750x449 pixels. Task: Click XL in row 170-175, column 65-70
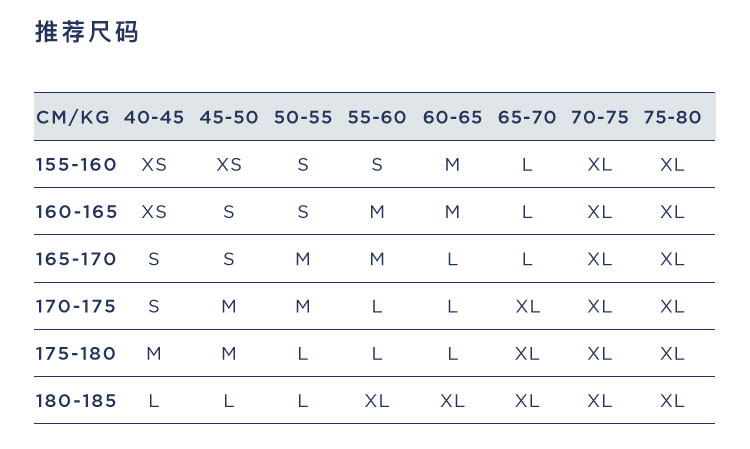pos(527,307)
